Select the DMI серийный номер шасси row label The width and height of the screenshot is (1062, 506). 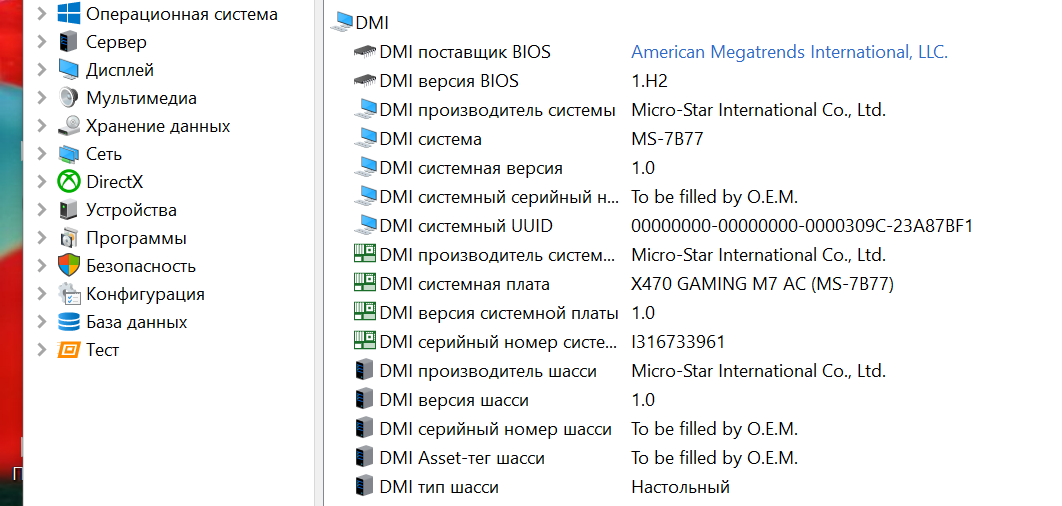(x=495, y=429)
